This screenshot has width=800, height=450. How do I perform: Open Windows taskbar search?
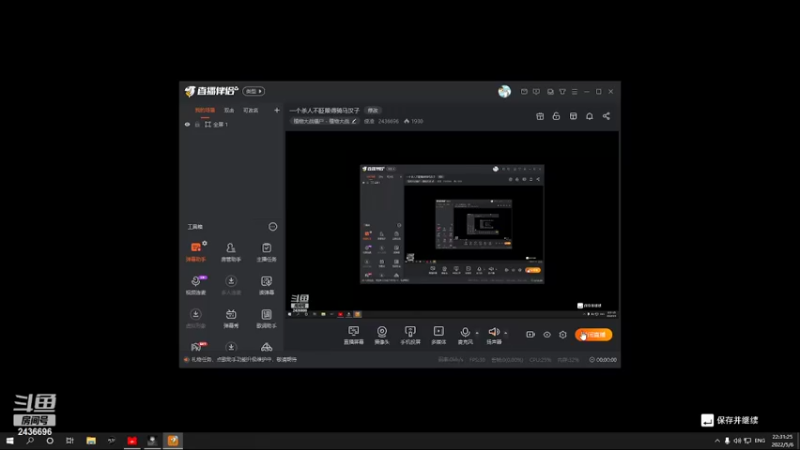(30, 441)
